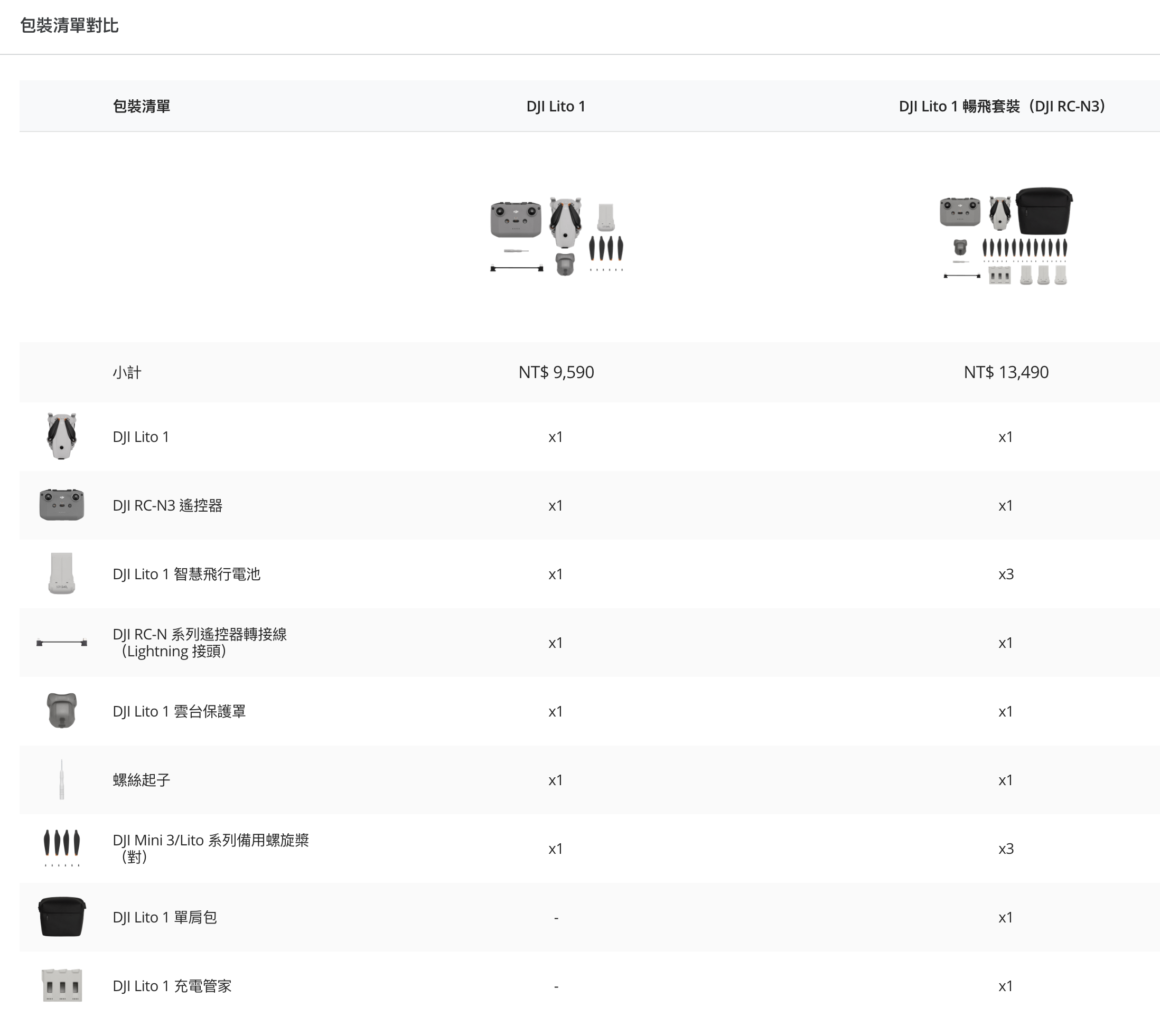The image size is (1160, 1036).
Task: Click the DJI RC-N3 remote controller icon
Action: pyautogui.click(x=61, y=505)
